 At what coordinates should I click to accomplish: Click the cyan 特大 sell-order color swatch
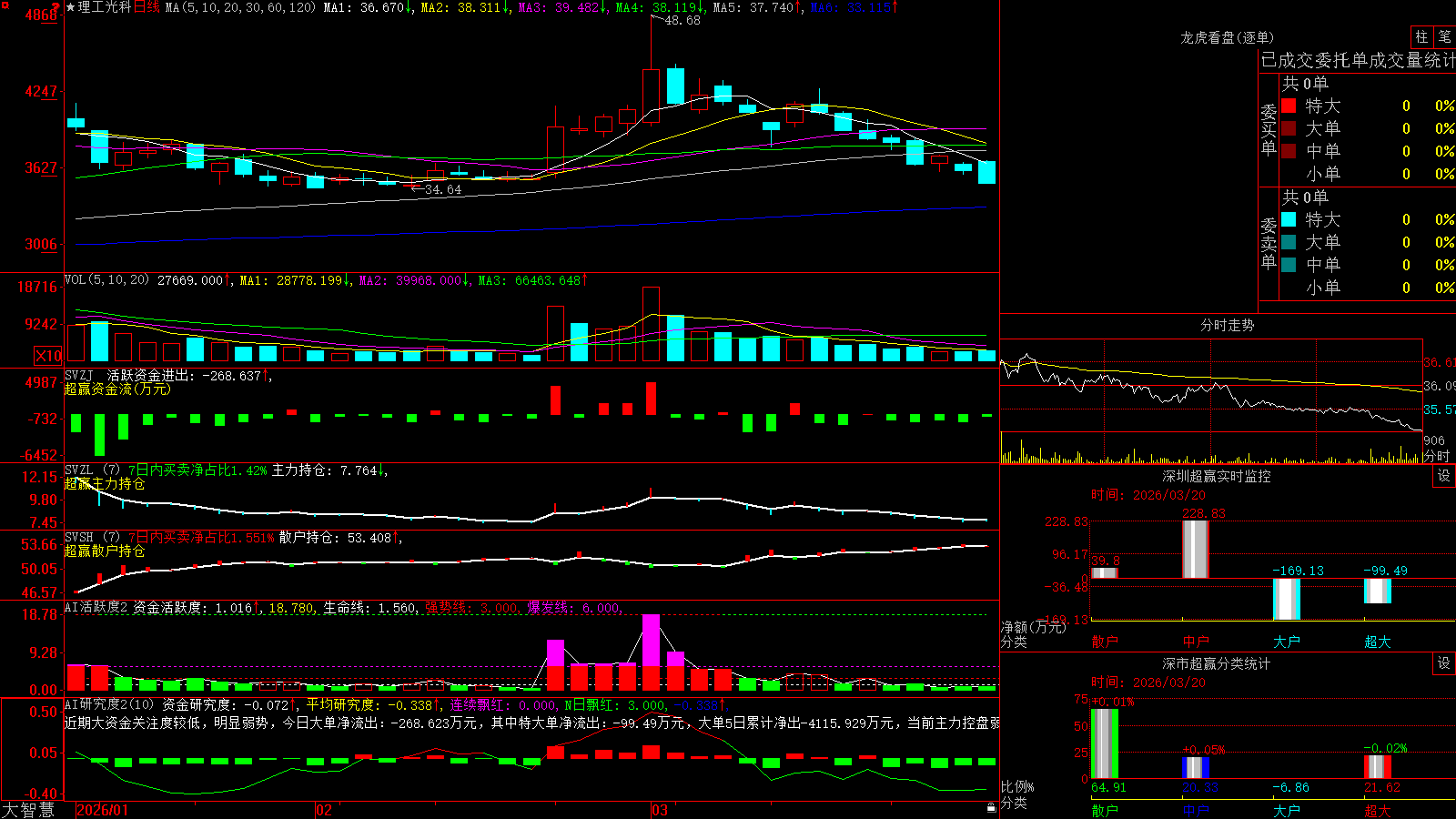click(x=1289, y=219)
